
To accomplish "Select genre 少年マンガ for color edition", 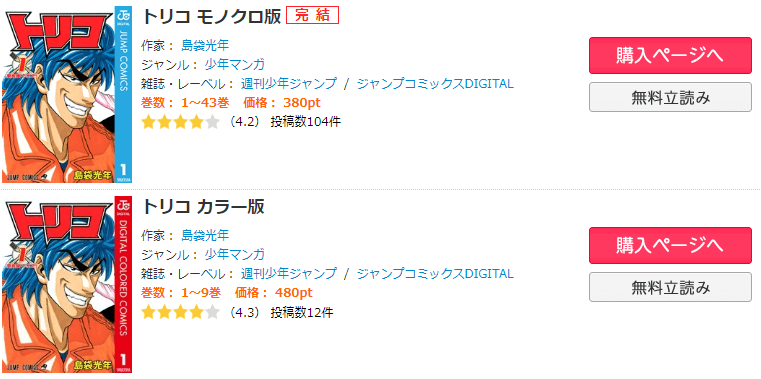I will tap(234, 254).
